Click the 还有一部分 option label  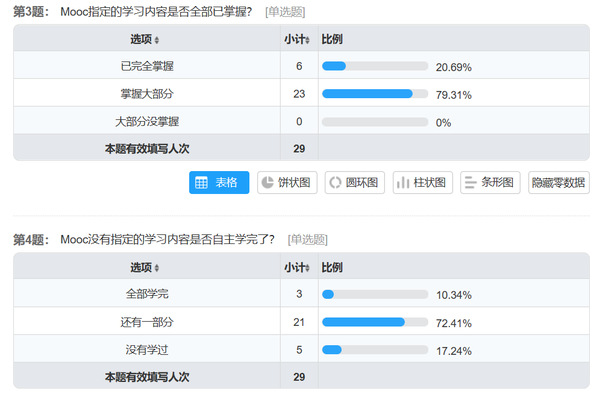[147, 322]
